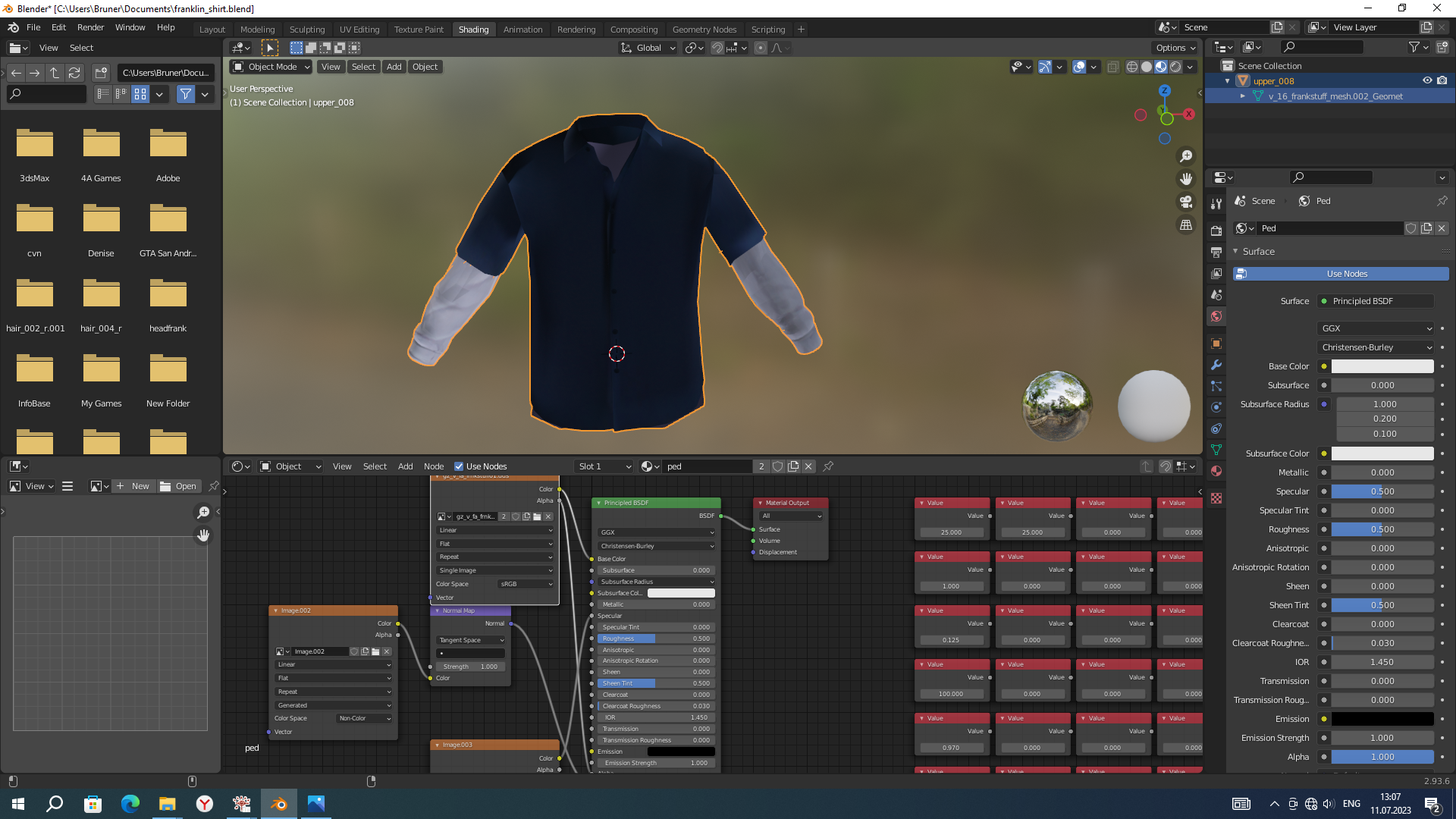Open the Physics properties tab icon
Image resolution: width=1456 pixels, height=819 pixels.
coord(1216,407)
